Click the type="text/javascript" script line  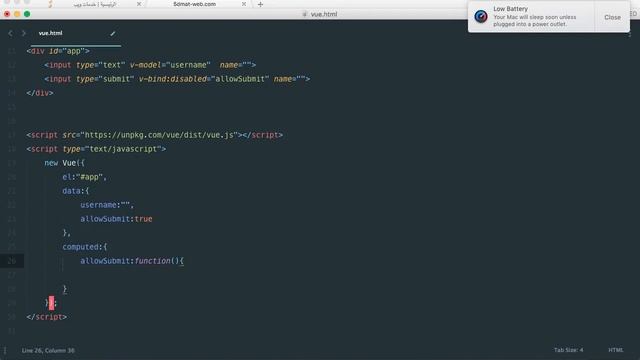click(96, 149)
